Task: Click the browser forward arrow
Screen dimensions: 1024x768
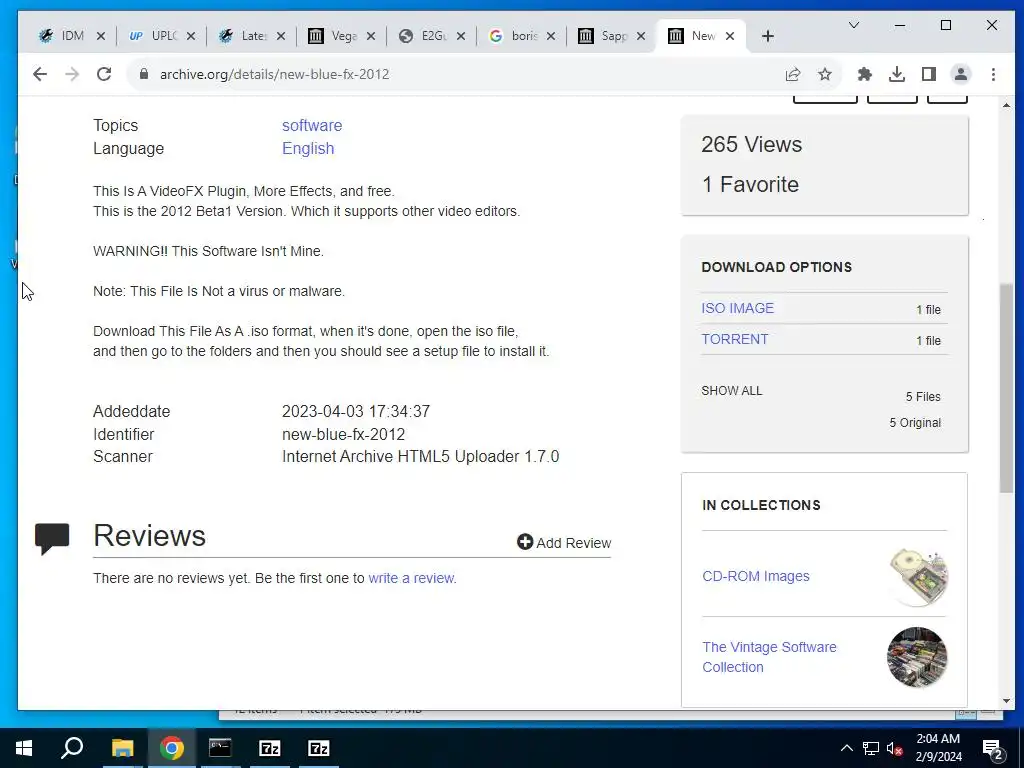Action: click(x=72, y=74)
